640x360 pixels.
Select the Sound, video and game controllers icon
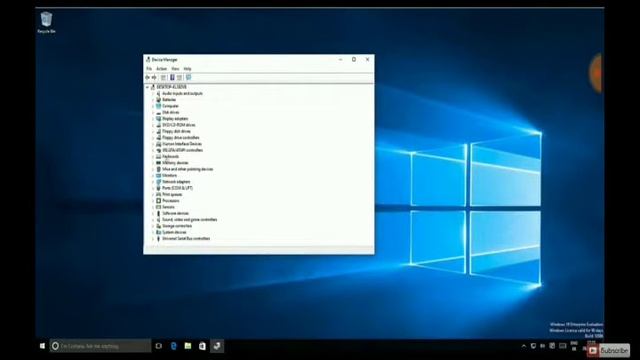pos(158,220)
